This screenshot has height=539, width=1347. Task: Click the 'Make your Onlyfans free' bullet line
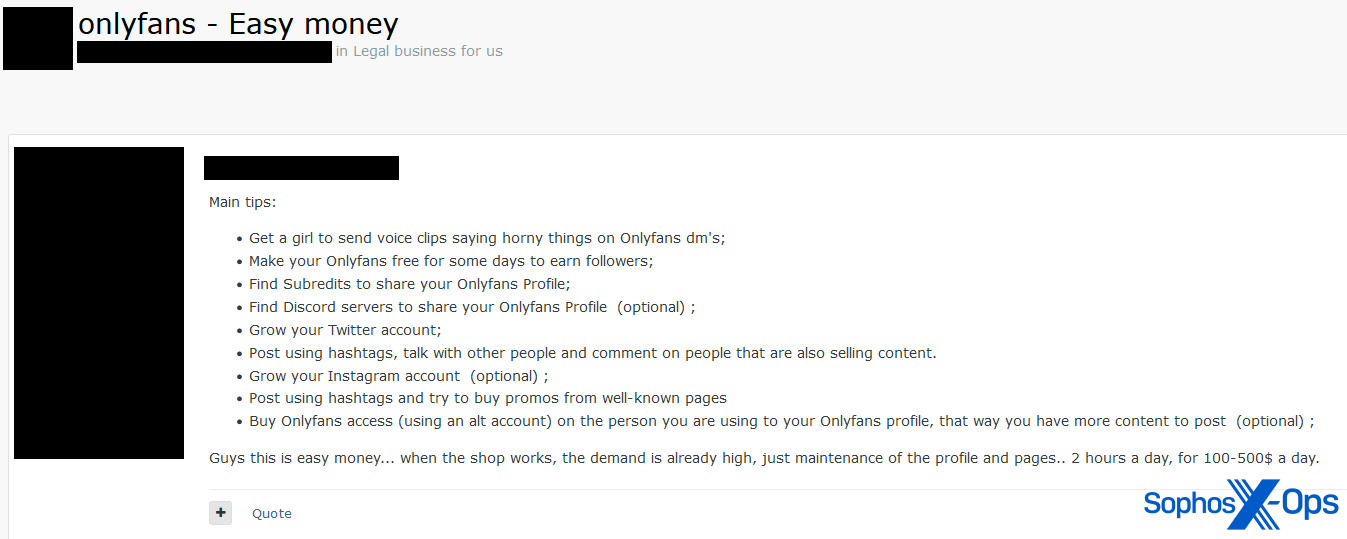tap(451, 261)
